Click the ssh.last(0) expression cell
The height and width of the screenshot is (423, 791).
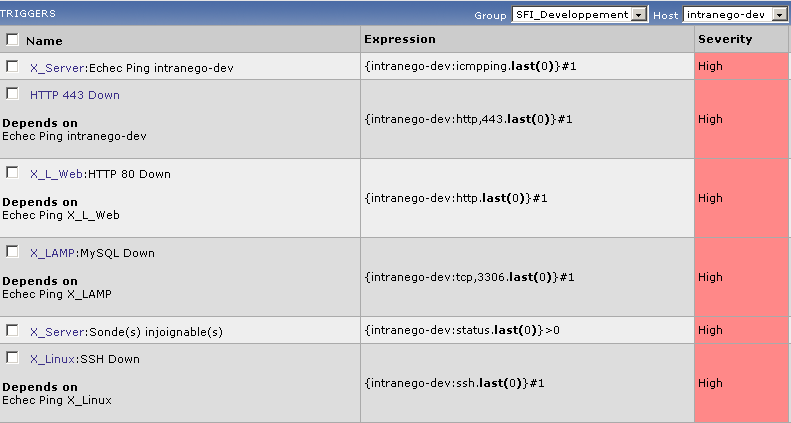pos(468,383)
